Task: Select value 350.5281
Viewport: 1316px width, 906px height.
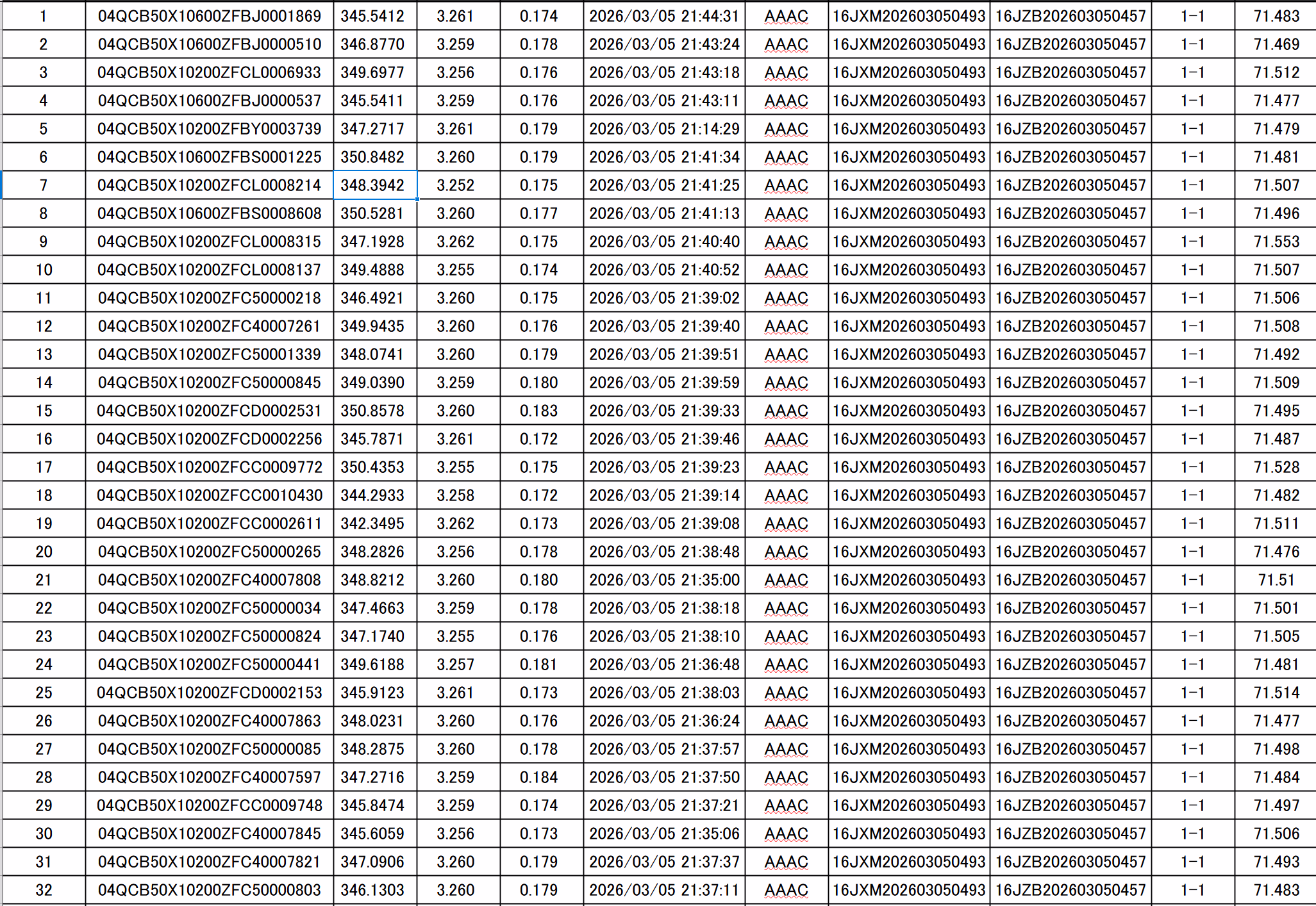Action: point(375,213)
